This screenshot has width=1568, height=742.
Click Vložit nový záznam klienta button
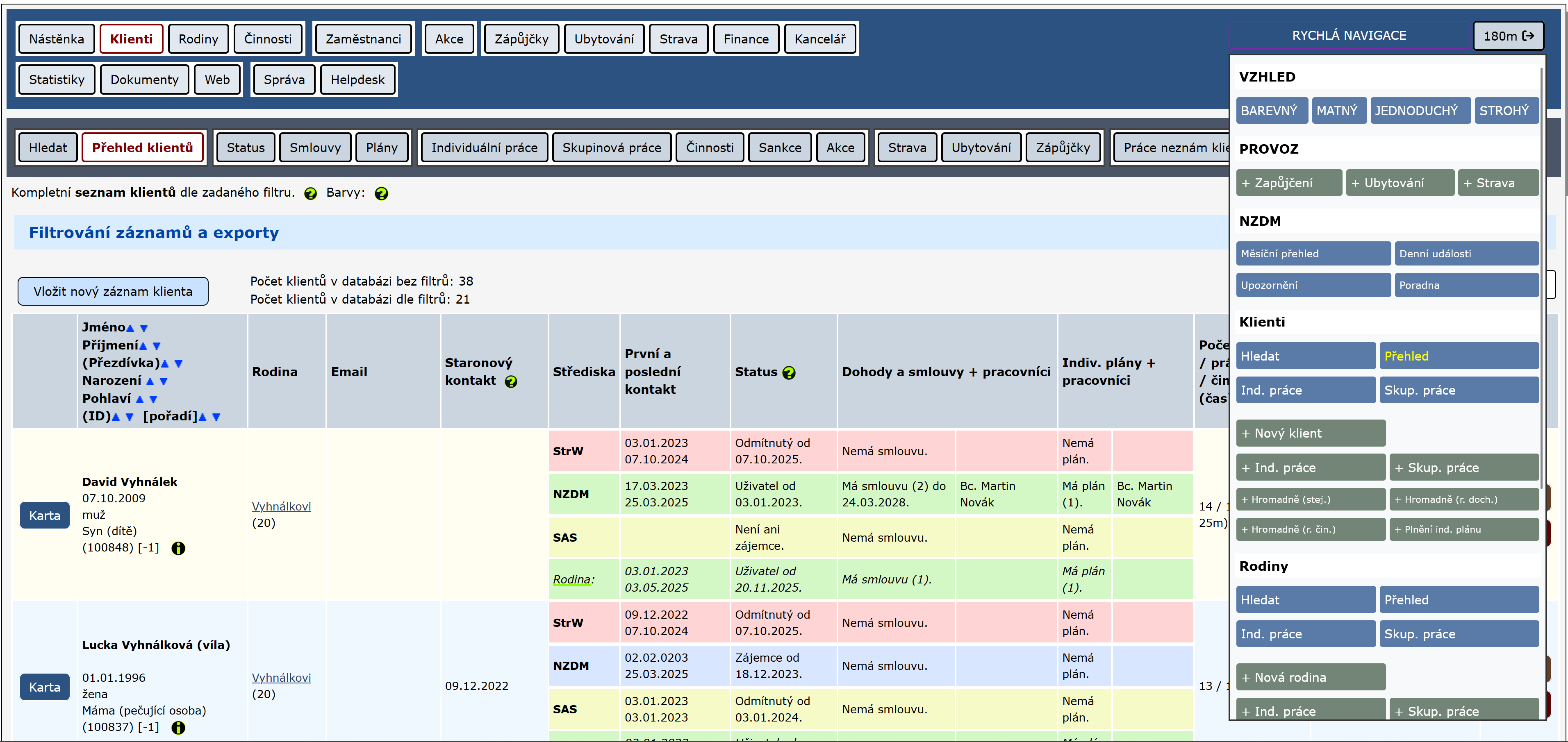tap(113, 291)
